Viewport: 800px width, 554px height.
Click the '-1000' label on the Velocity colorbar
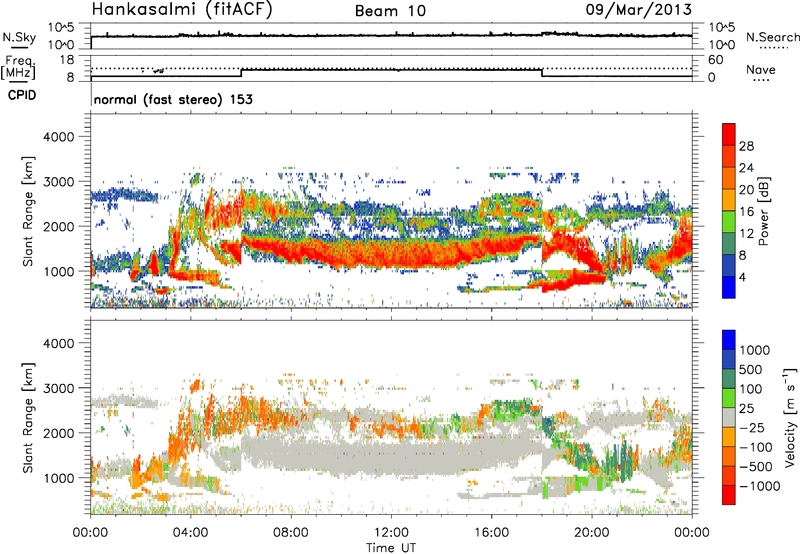[759, 486]
